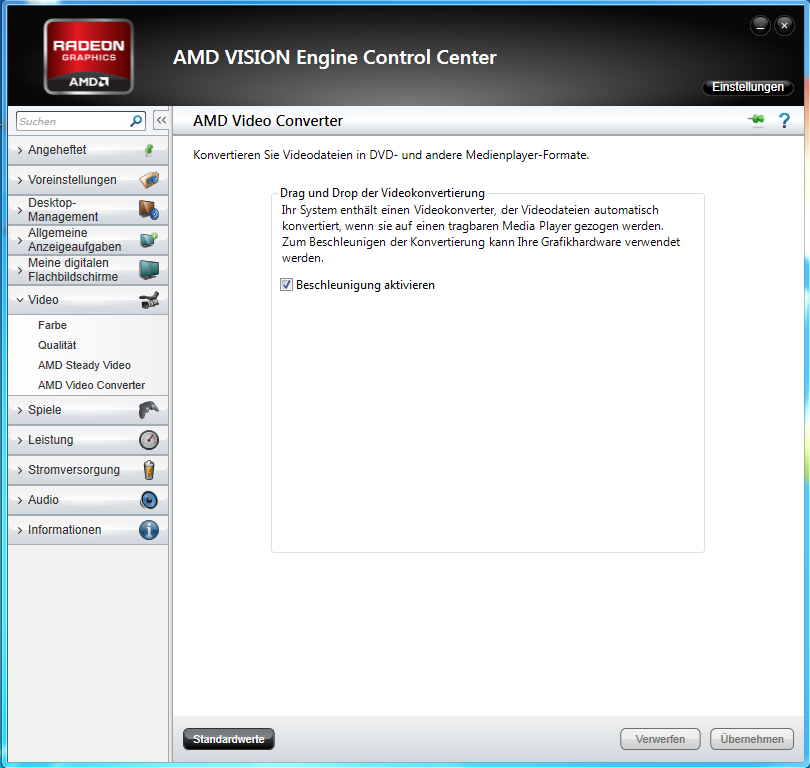Click the green pin icon beside Angeheftet
The width and height of the screenshot is (810, 768).
[149, 150]
